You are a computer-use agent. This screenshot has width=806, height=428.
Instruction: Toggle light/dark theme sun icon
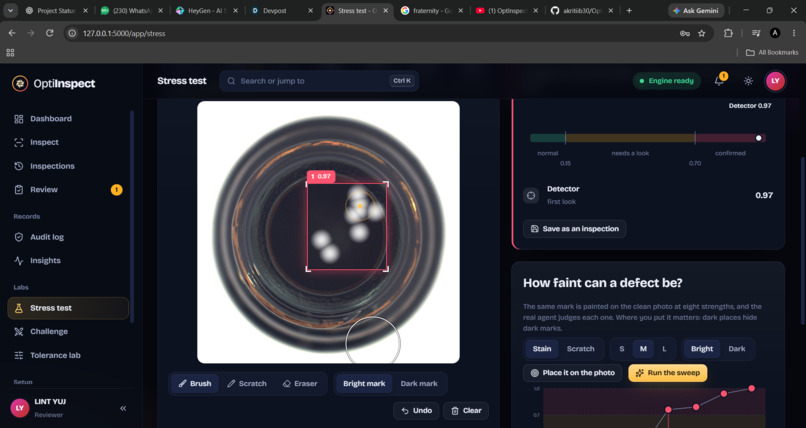click(x=748, y=81)
